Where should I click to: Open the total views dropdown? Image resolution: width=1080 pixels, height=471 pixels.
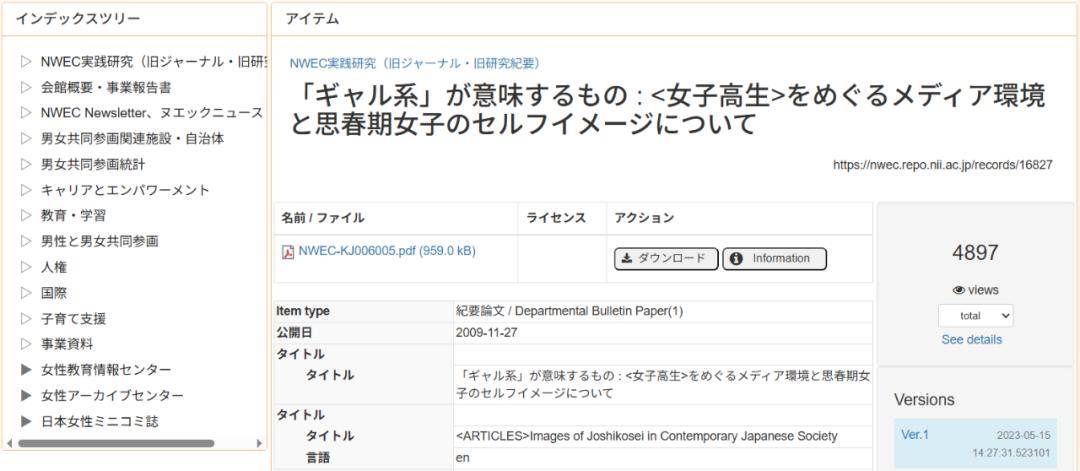[975, 315]
